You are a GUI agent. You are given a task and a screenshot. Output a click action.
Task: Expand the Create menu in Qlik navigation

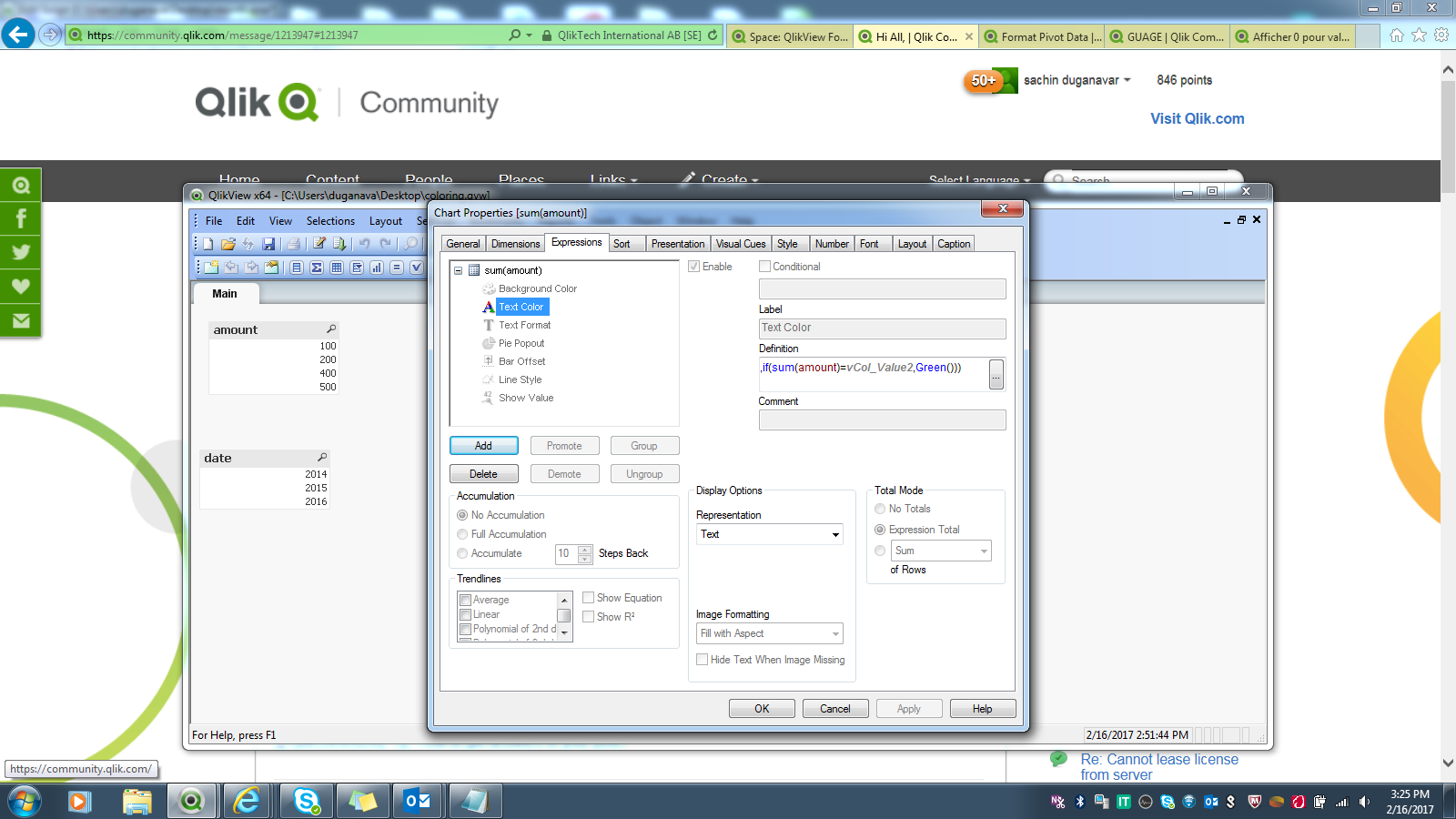click(719, 179)
